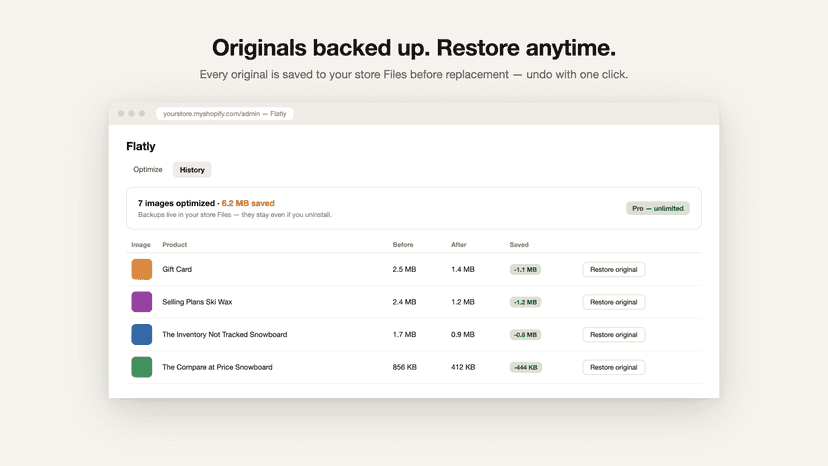Click The Compare at Price Snowboard name
828x466 pixels.
point(217,367)
